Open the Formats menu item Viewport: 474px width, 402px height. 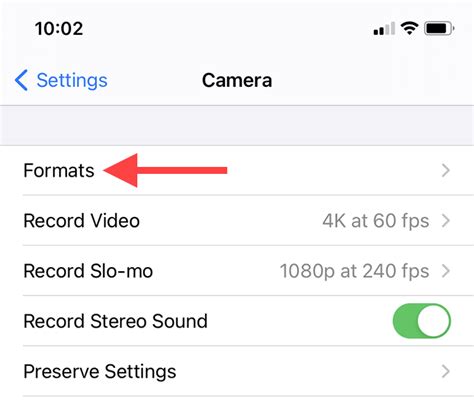coord(237,170)
